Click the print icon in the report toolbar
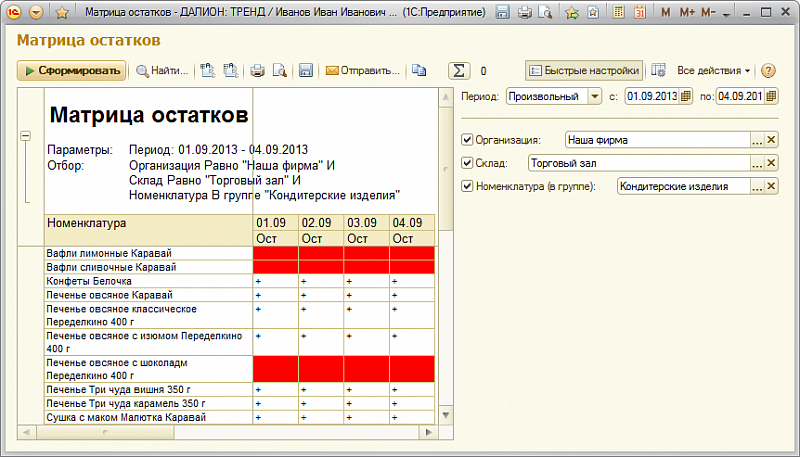This screenshot has height=457, width=800. [x=258, y=71]
